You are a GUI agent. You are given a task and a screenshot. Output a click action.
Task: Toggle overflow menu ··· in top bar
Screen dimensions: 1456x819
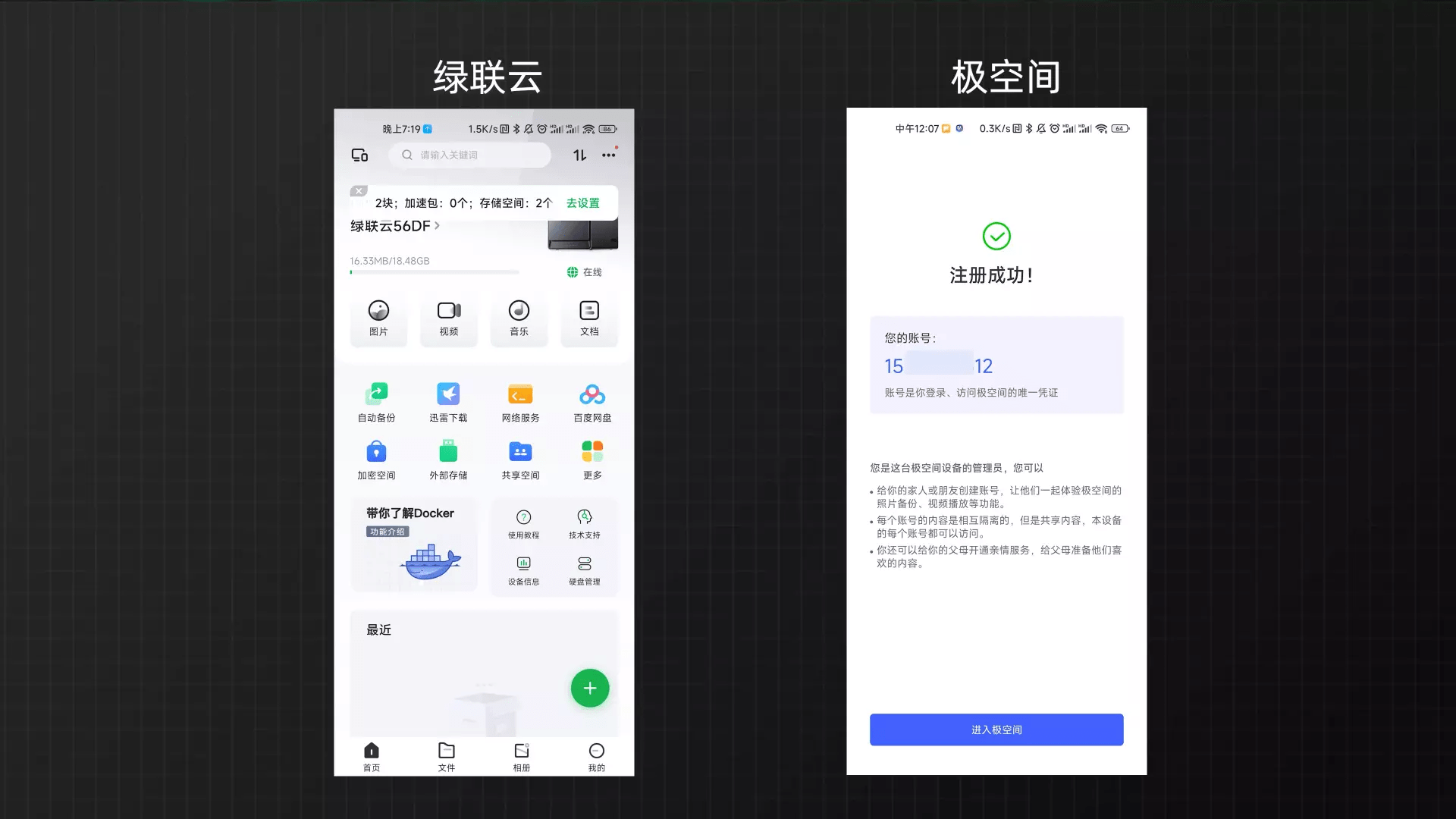click(608, 155)
